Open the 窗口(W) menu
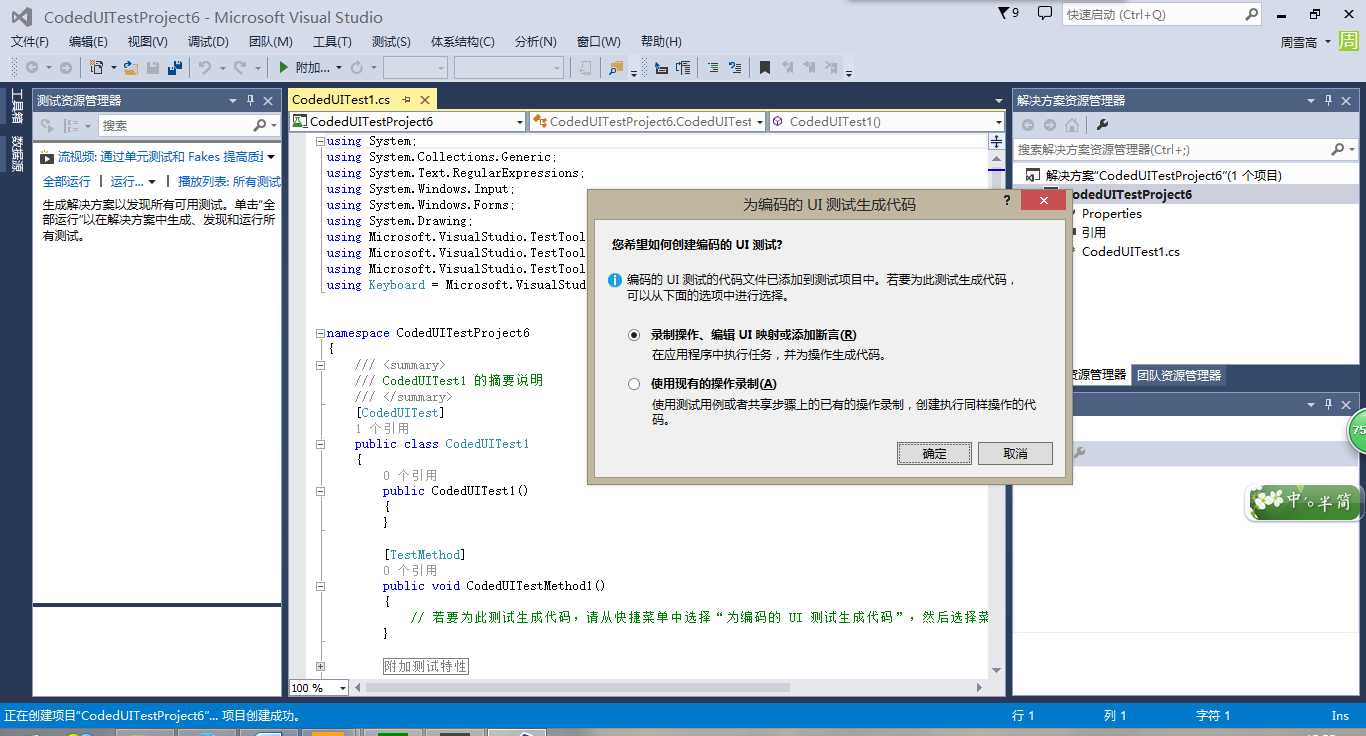The height and width of the screenshot is (736, 1366). 598,42
